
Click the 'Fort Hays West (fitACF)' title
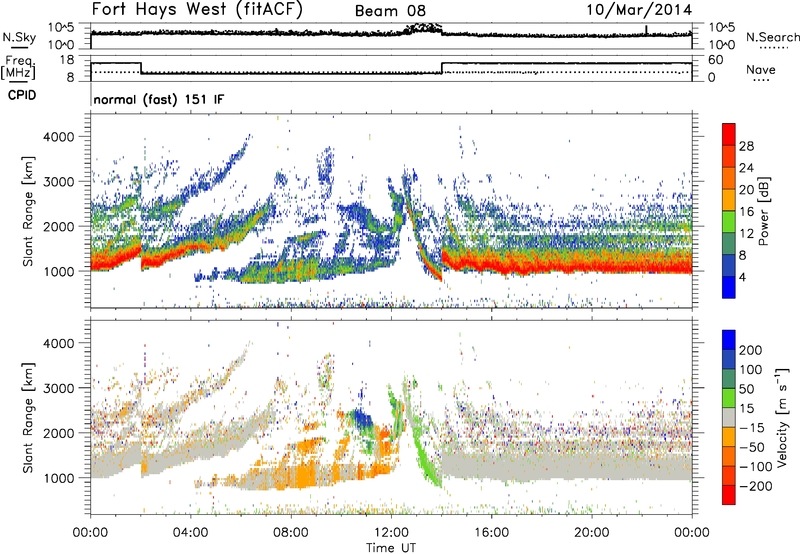[197, 9]
